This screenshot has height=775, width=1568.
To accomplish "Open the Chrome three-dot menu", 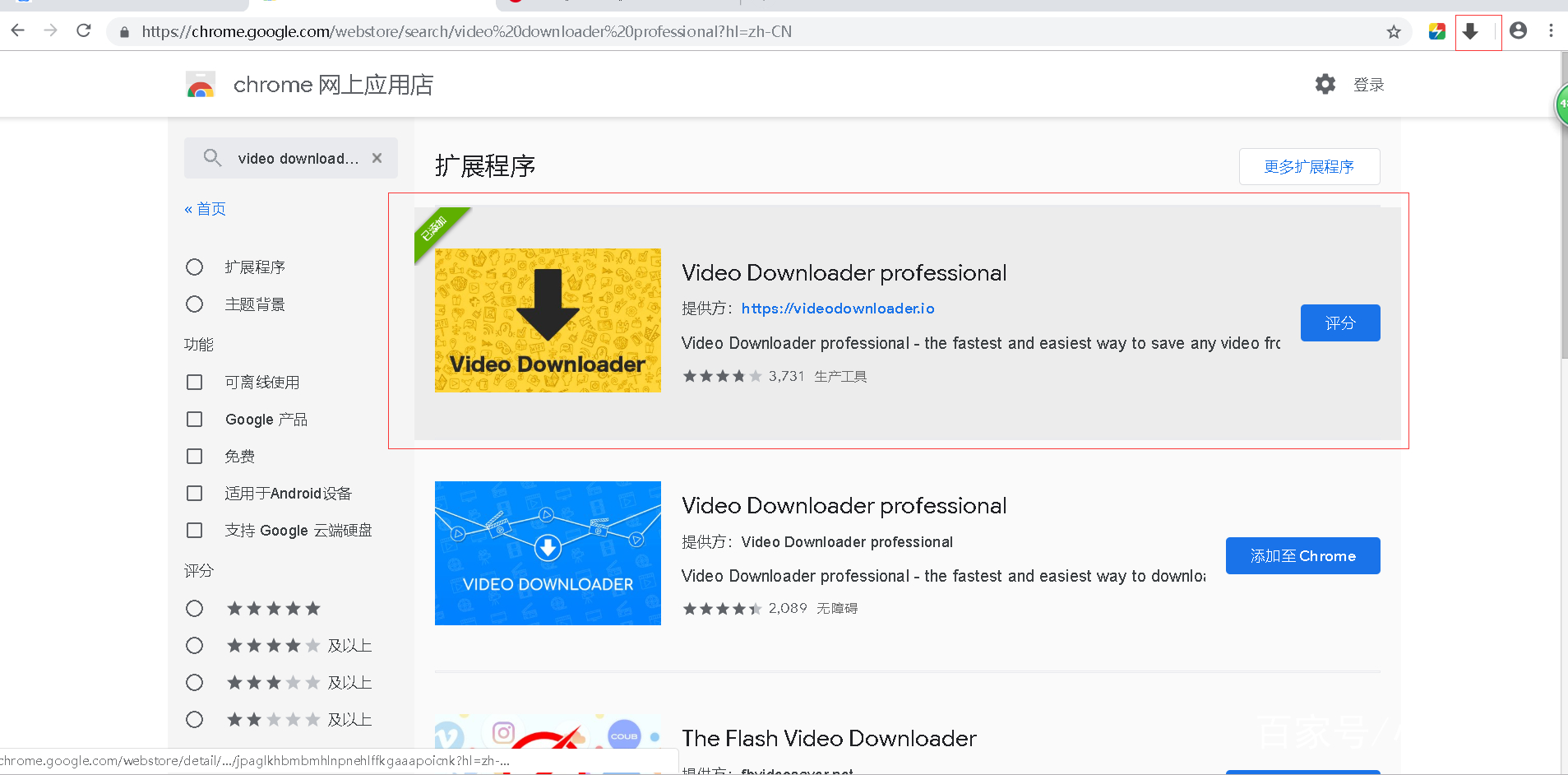I will 1551,31.
